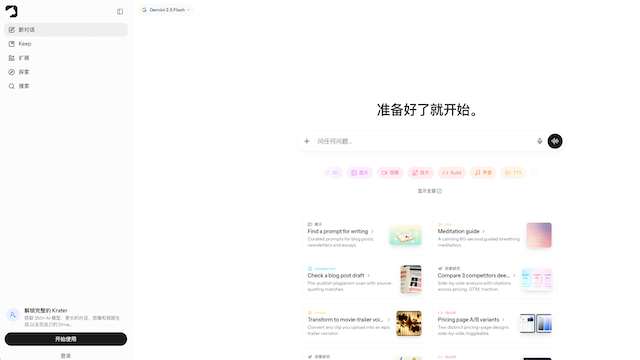640x360 pixels.
Task: Expand the show-all (显示全部) link under the chips
Action: pos(429,191)
